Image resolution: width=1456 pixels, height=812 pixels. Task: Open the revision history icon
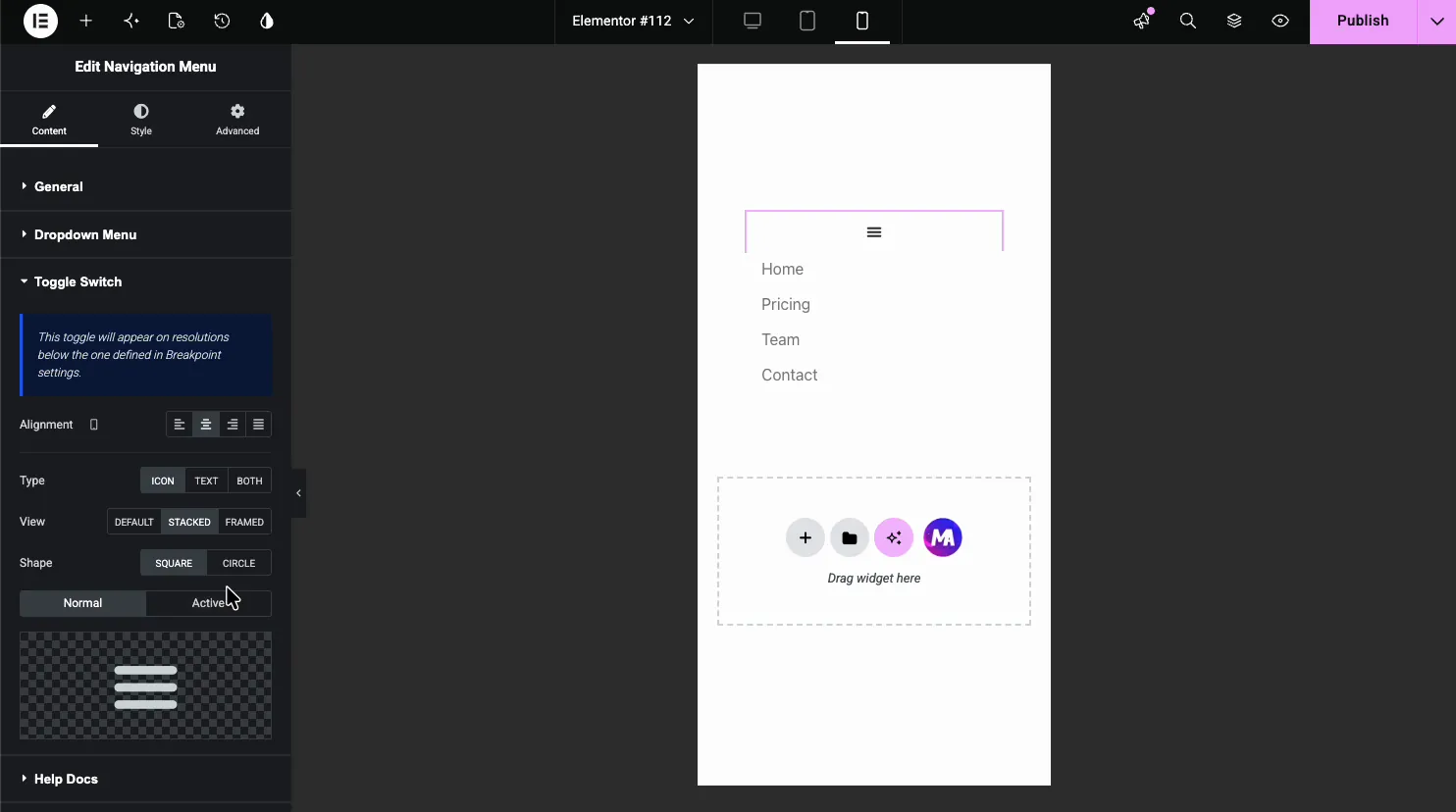click(x=222, y=21)
